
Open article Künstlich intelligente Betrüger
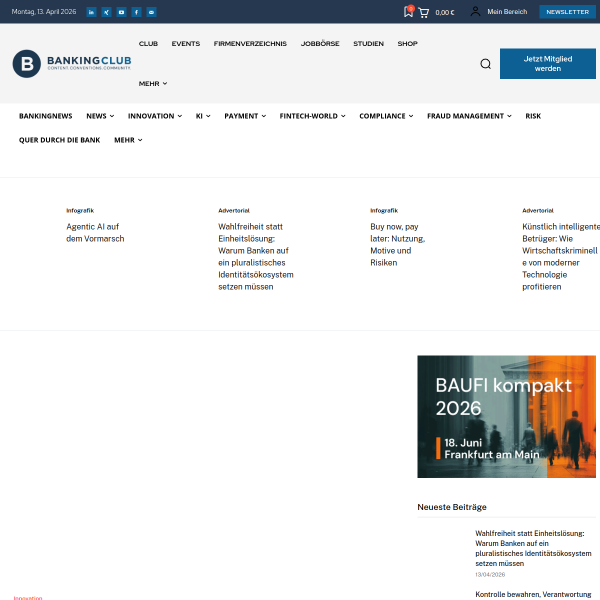(561, 256)
